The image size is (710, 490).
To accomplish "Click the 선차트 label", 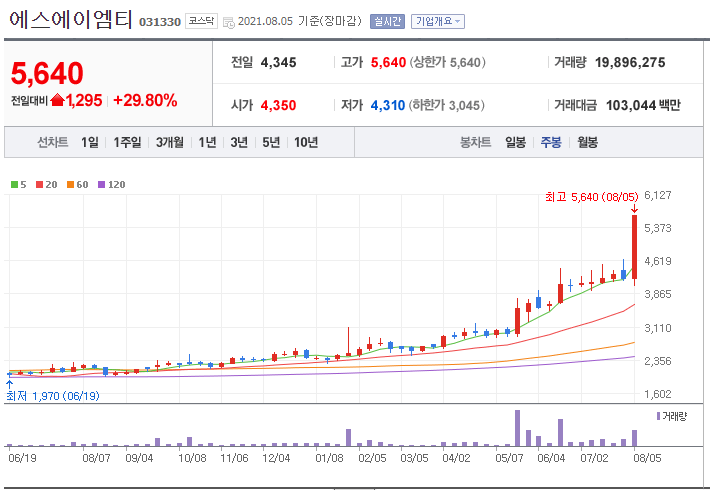I will (x=53, y=143).
